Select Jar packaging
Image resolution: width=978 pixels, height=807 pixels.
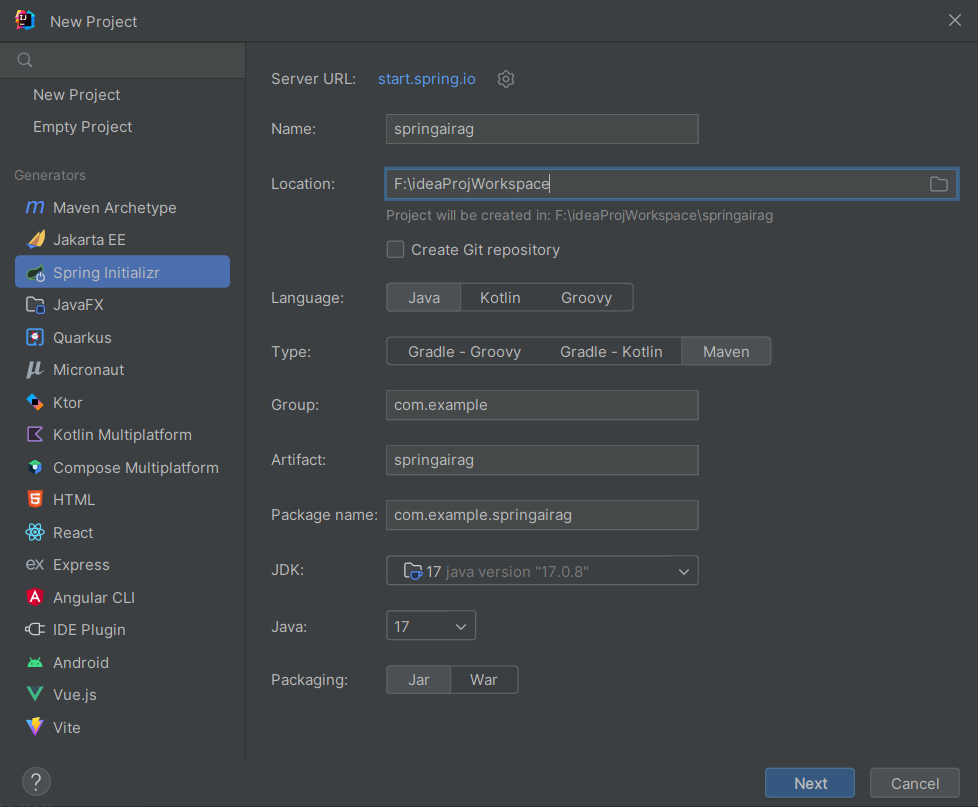[x=419, y=680]
